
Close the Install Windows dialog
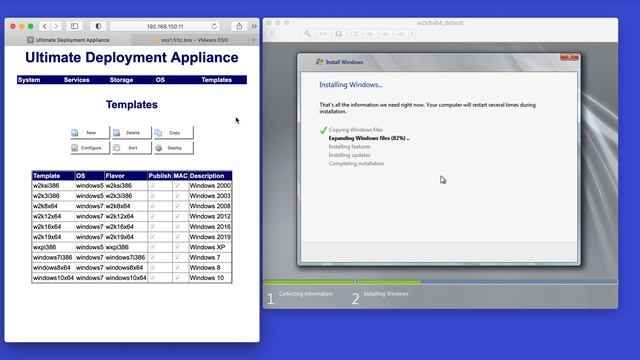[569, 57]
